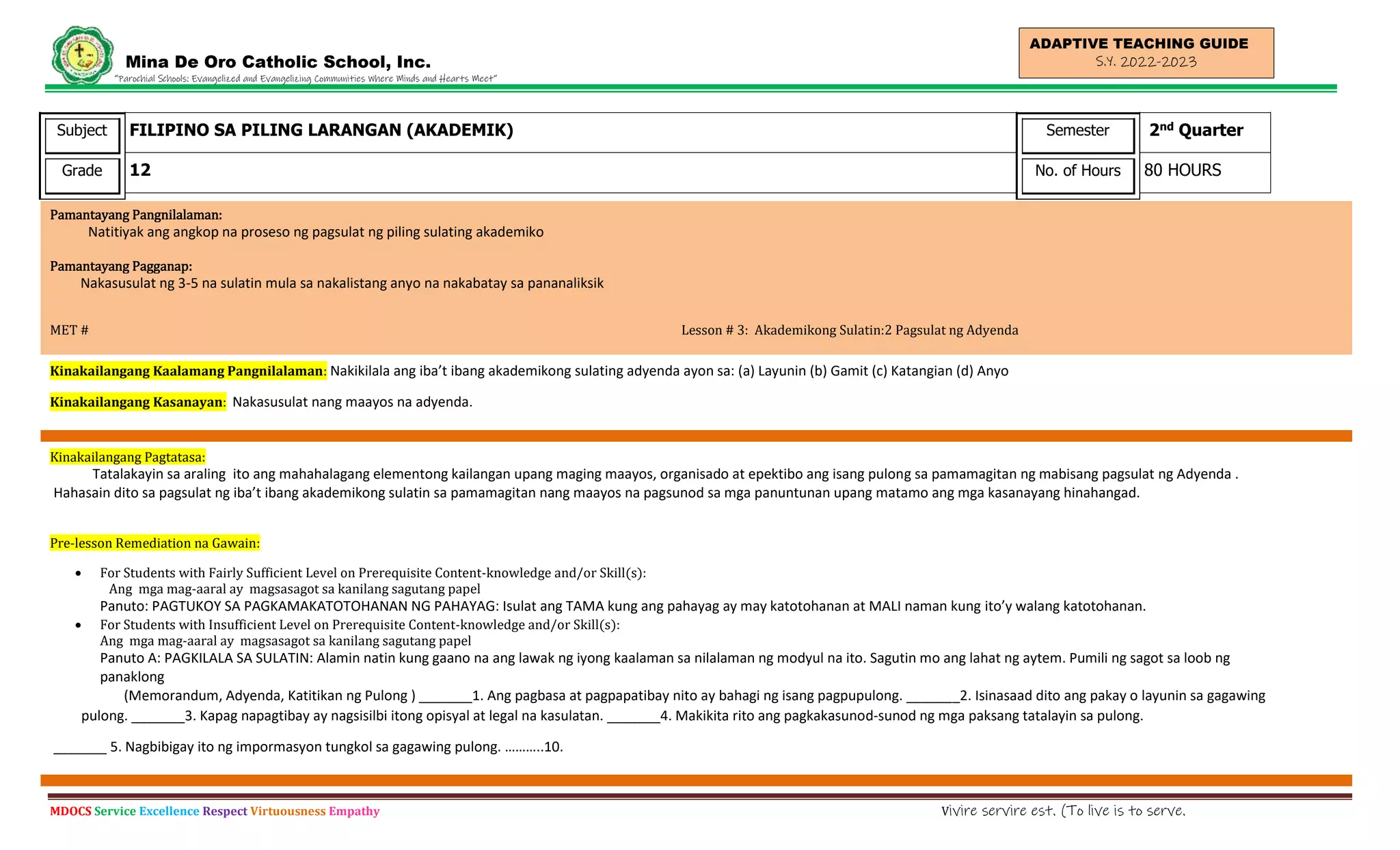This screenshot has height=850, width=1400.
Task: Click the blank before item 5
Action: click(80, 749)
